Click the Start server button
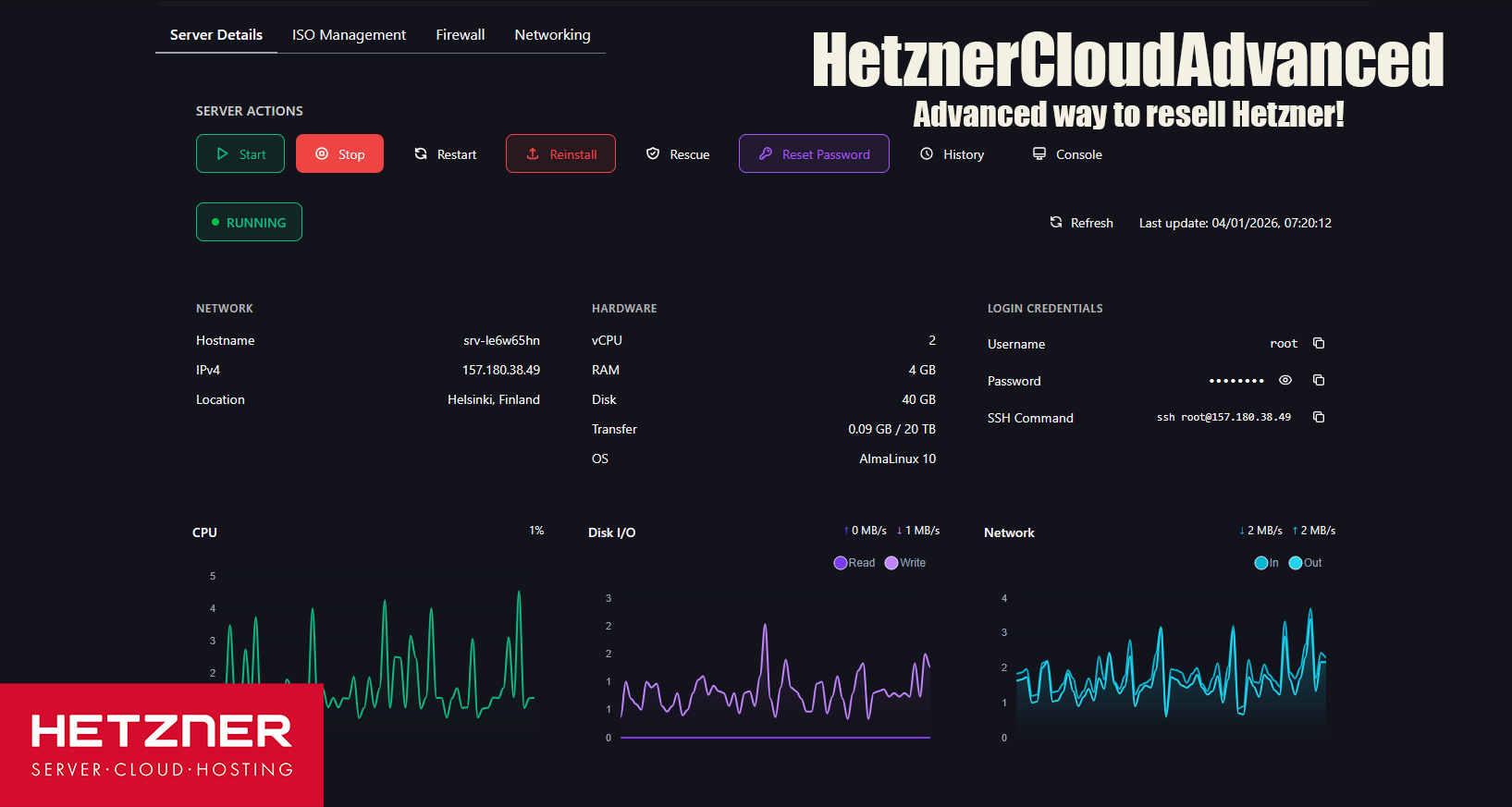The image size is (1512, 807). pos(240,153)
